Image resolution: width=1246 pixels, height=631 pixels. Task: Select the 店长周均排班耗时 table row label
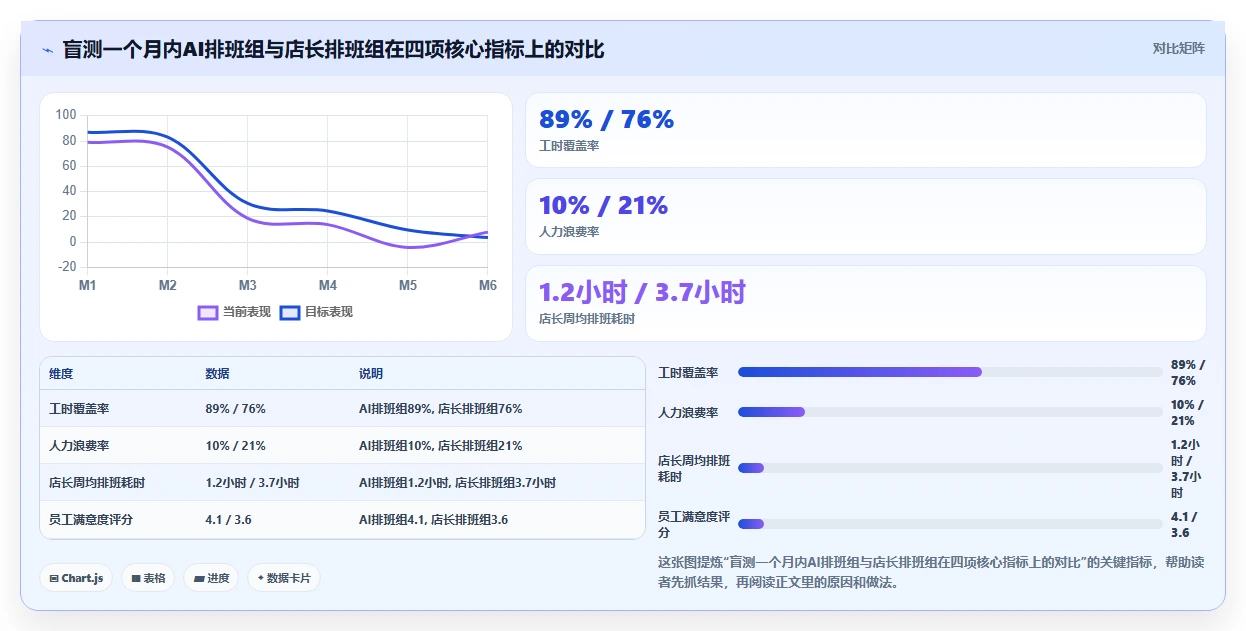[97, 483]
